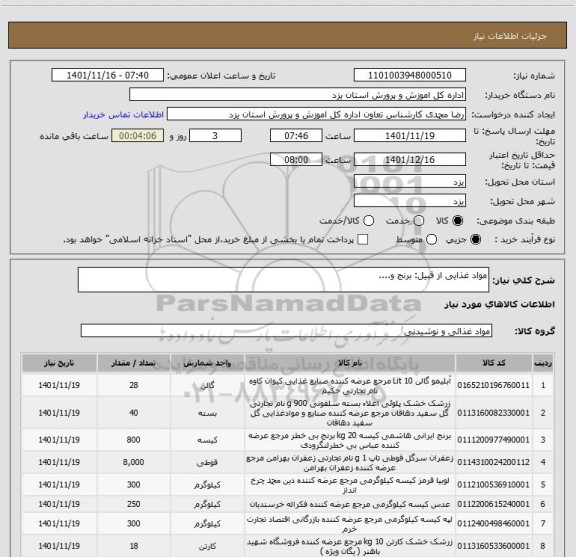
Task: Click the buyer organization name field
Action: coord(297,95)
